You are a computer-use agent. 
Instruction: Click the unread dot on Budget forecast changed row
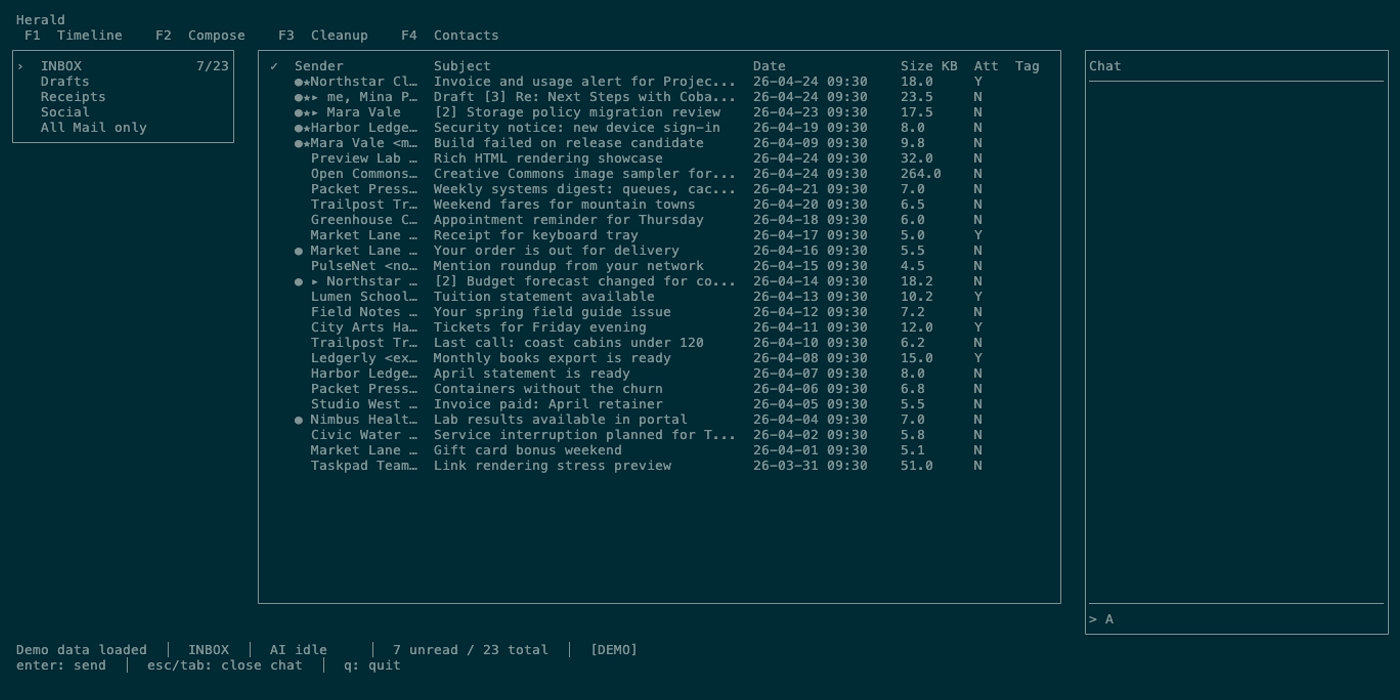click(x=298, y=282)
